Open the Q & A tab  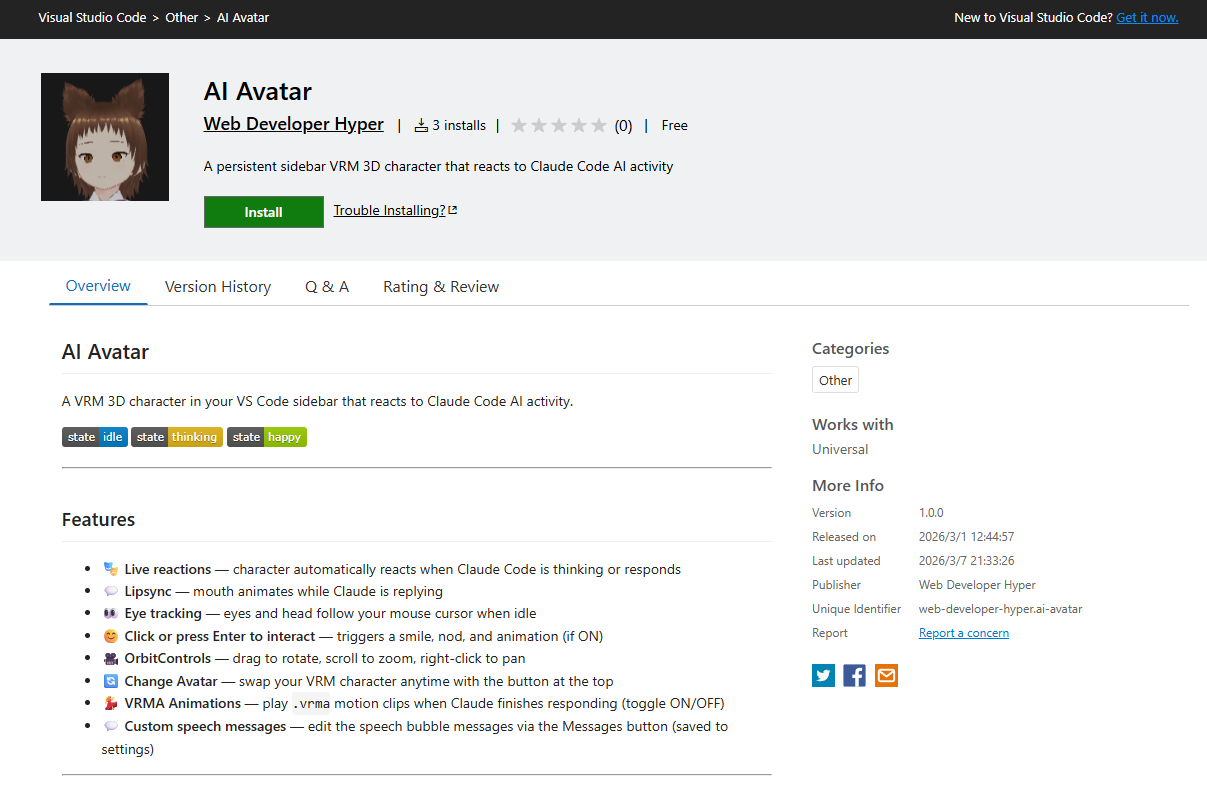[x=327, y=287]
